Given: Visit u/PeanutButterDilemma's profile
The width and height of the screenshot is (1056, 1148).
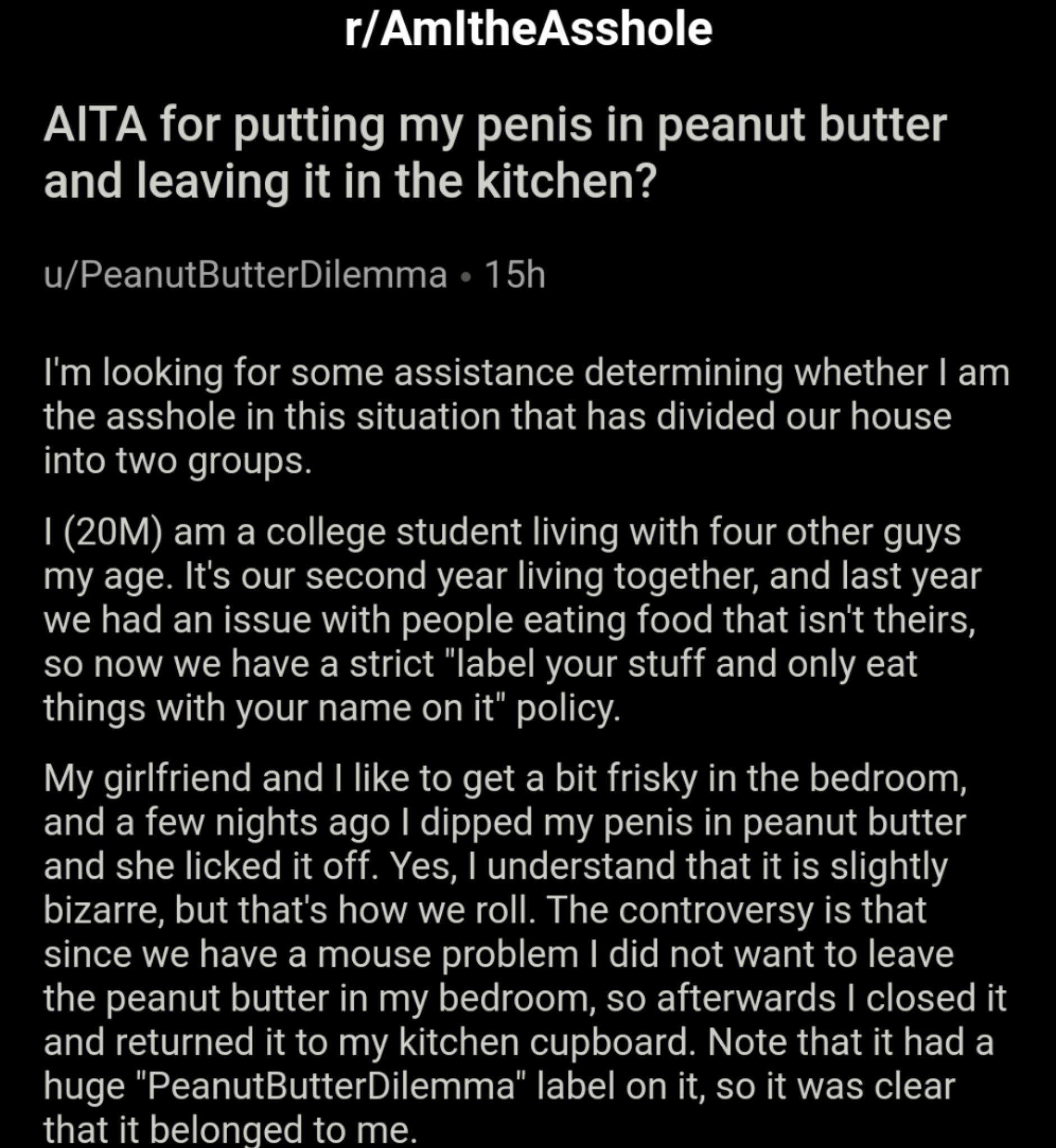Looking at the screenshot, I should 245,275.
